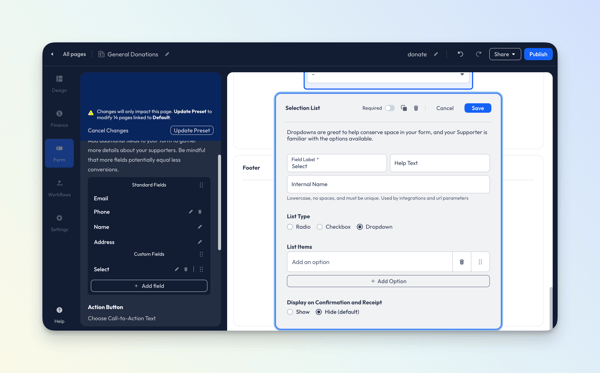
Task: Go back using the arrow beside All pages
Action: (52, 54)
